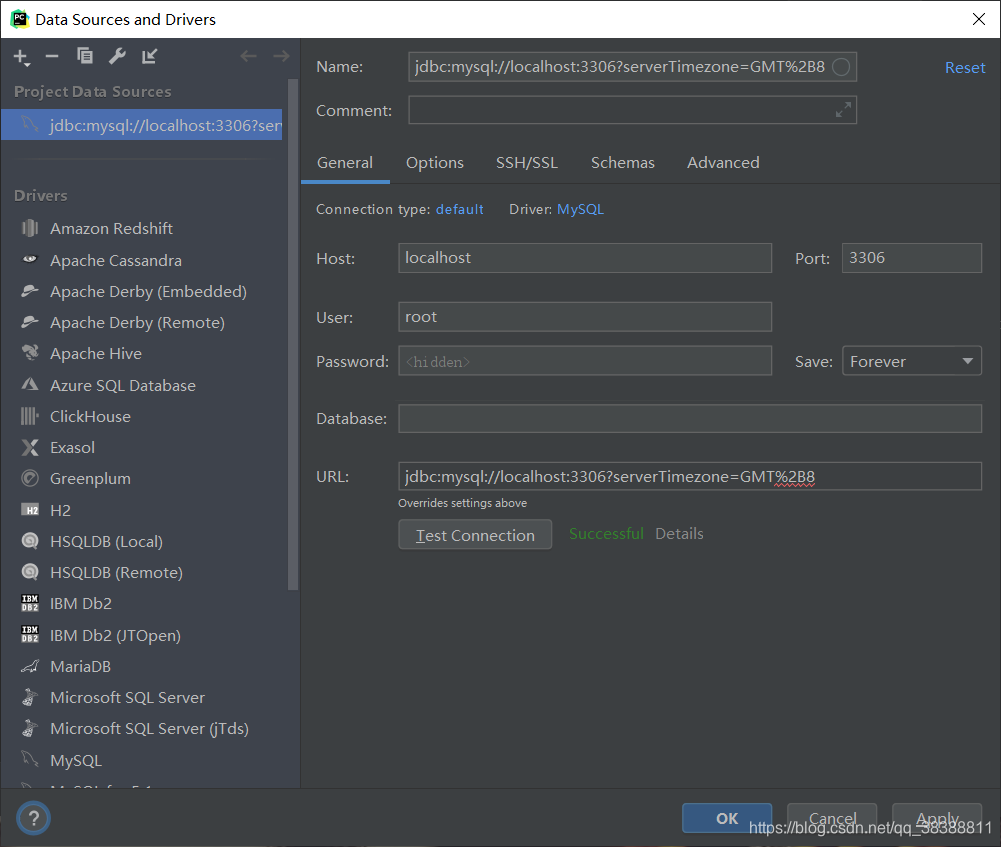The width and height of the screenshot is (1001, 847).
Task: Navigate forward with right arrow
Action: [281, 56]
